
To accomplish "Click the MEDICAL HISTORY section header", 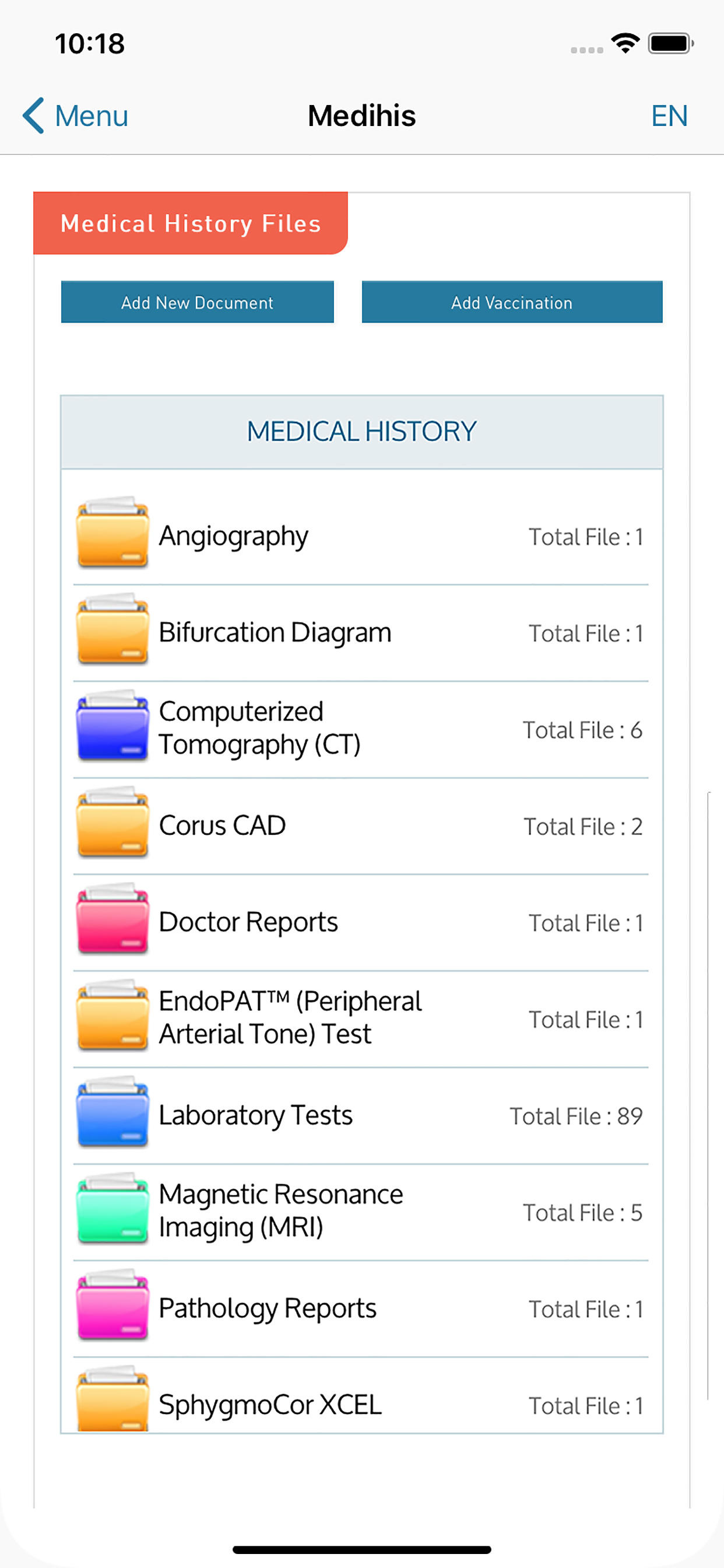I will [x=361, y=432].
